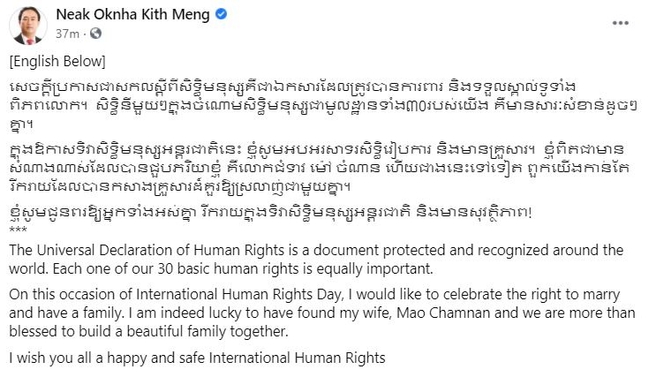Click the blue verified badge

(x=221, y=15)
